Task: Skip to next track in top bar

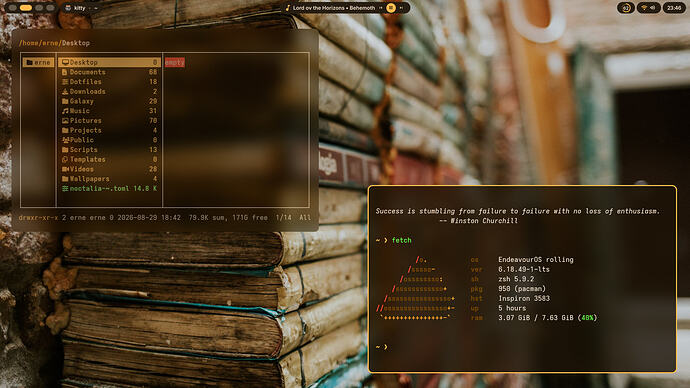Action: 401,8
